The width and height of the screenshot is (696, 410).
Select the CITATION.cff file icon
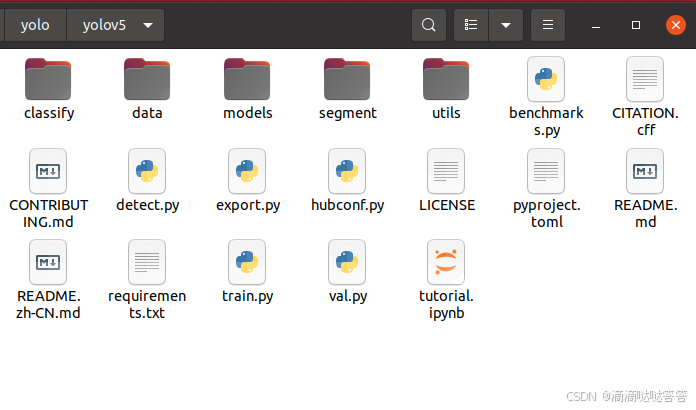[x=645, y=79]
